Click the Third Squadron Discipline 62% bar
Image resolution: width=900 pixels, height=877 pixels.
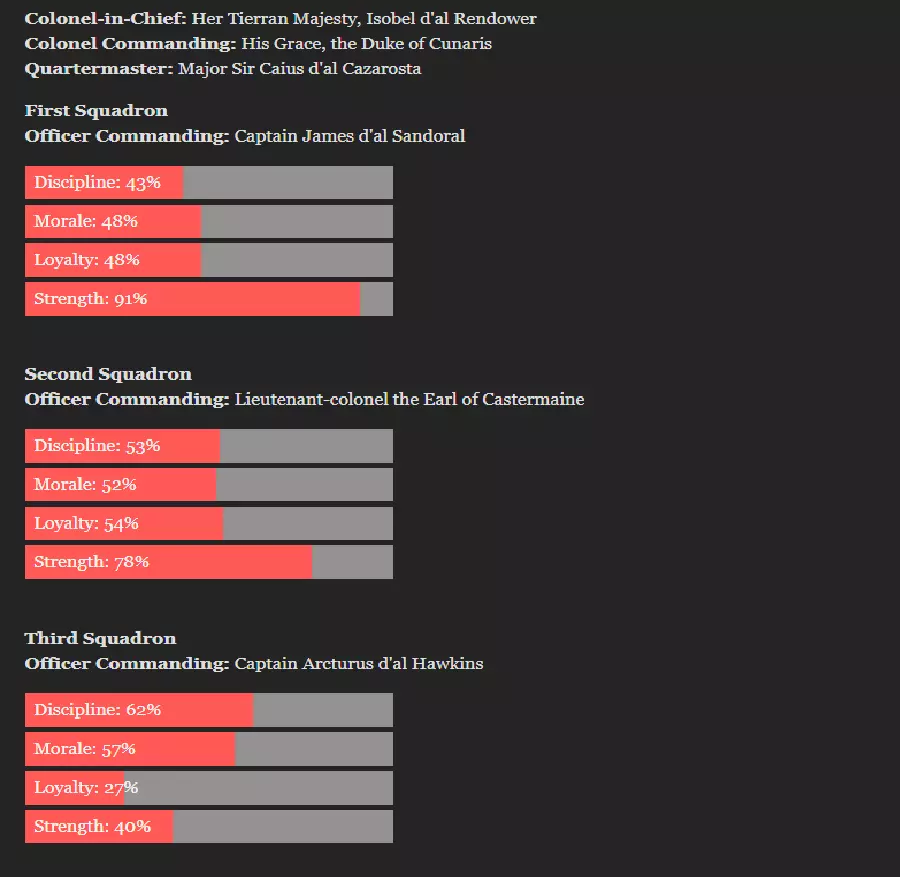click(208, 710)
